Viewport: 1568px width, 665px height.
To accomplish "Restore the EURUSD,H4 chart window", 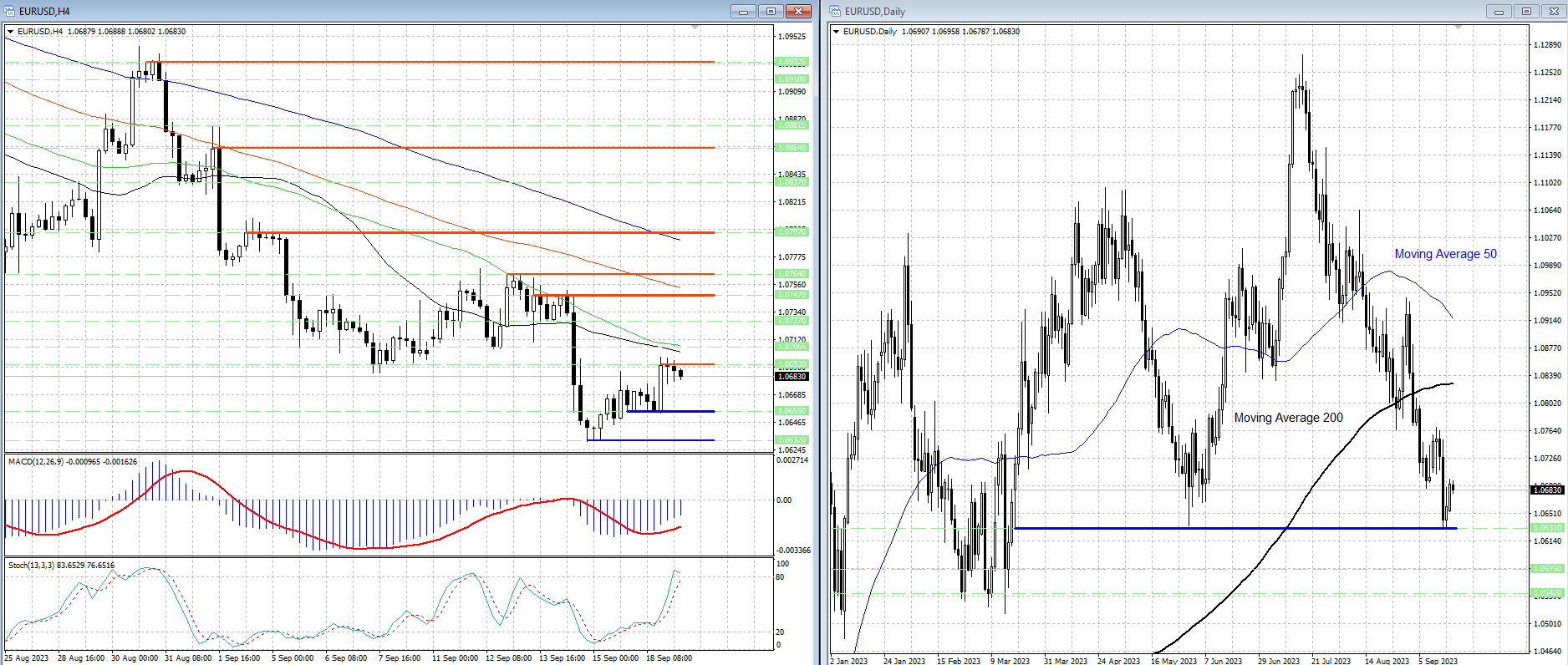I will click(x=771, y=11).
